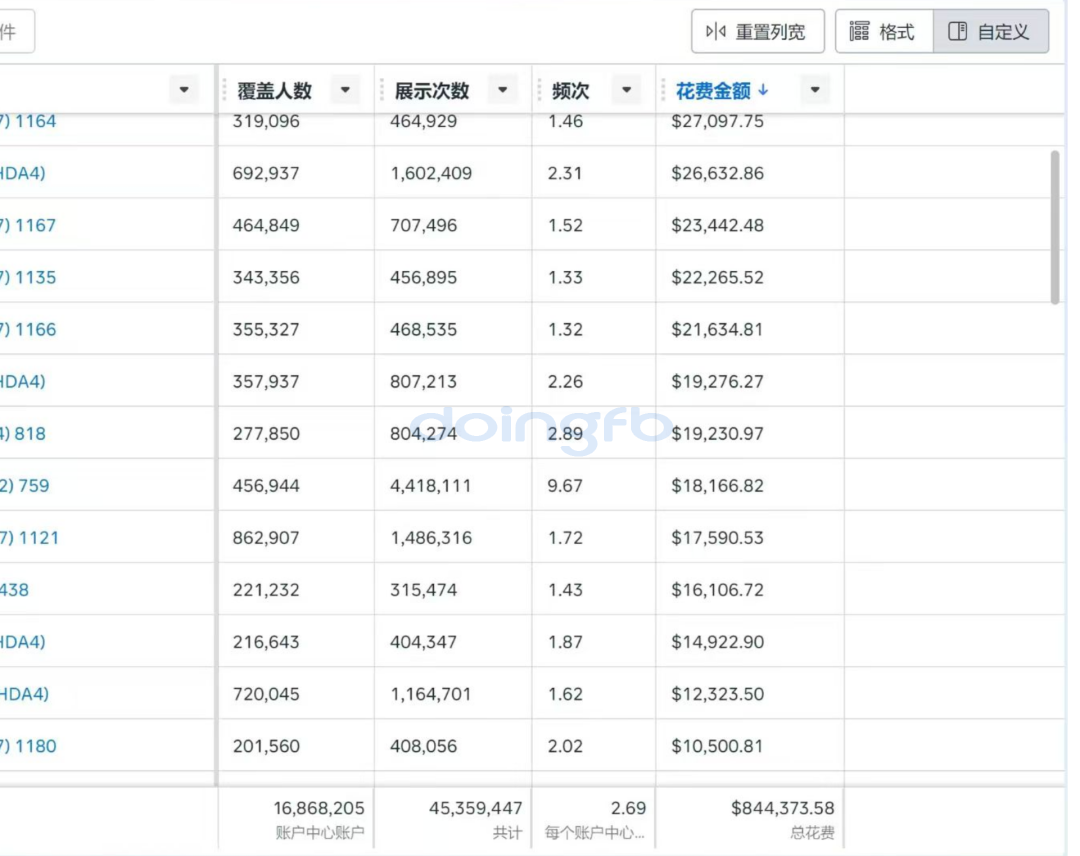The image size is (1080, 856).
Task: Open the campaign link ending in 759
Action: 26,486
